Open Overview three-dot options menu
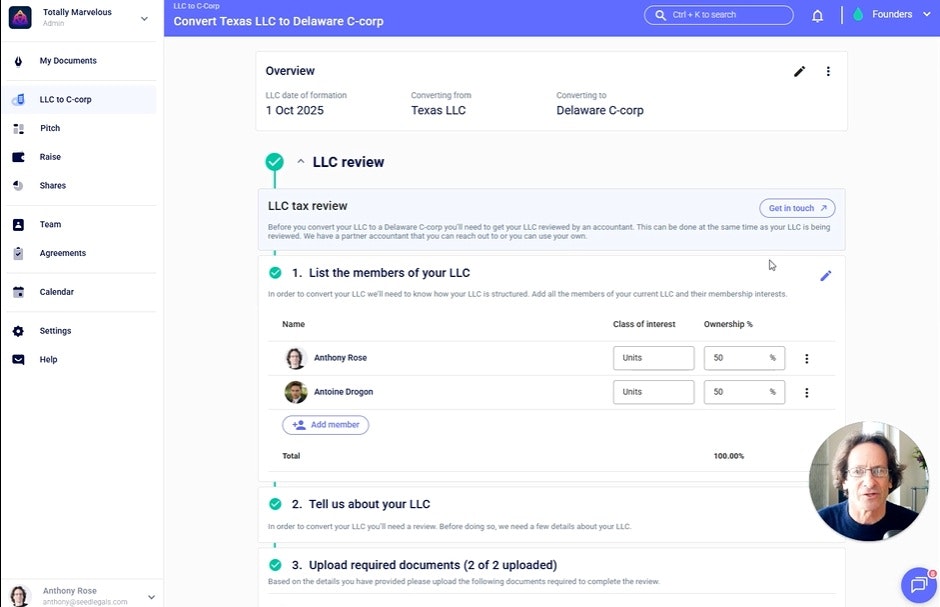940x607 pixels. [x=828, y=72]
